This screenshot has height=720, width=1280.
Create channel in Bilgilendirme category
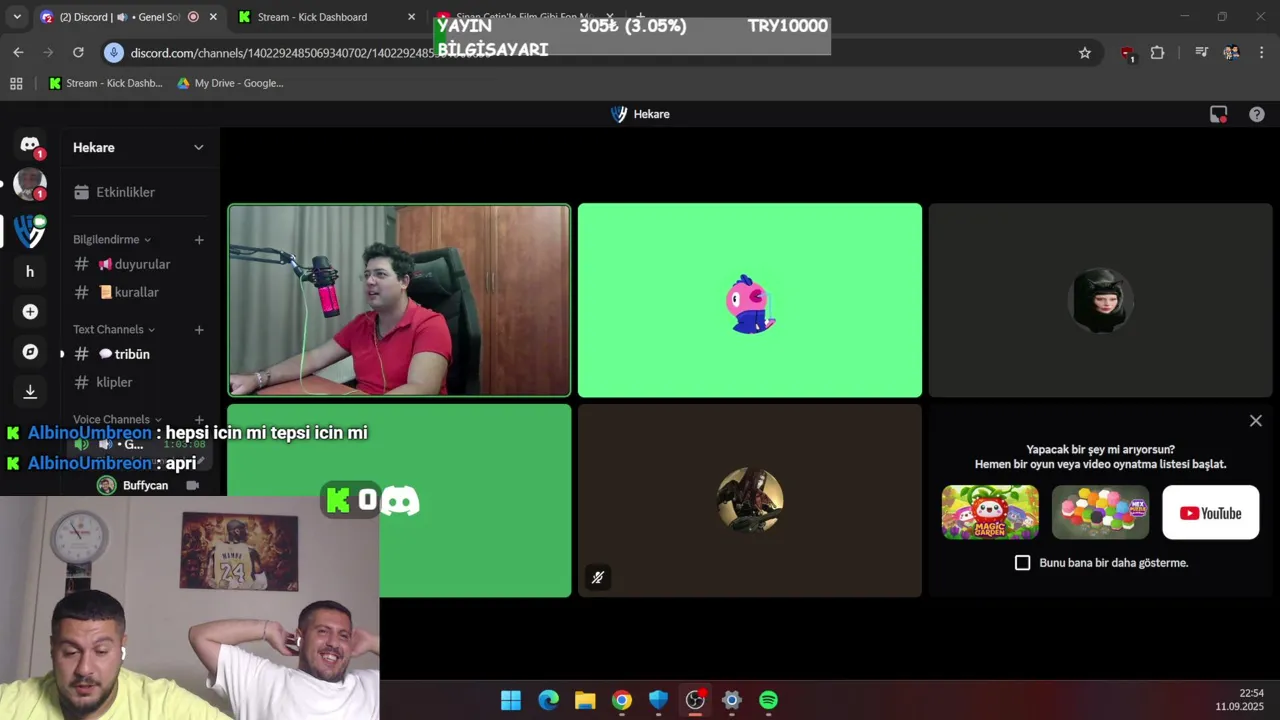tap(199, 240)
